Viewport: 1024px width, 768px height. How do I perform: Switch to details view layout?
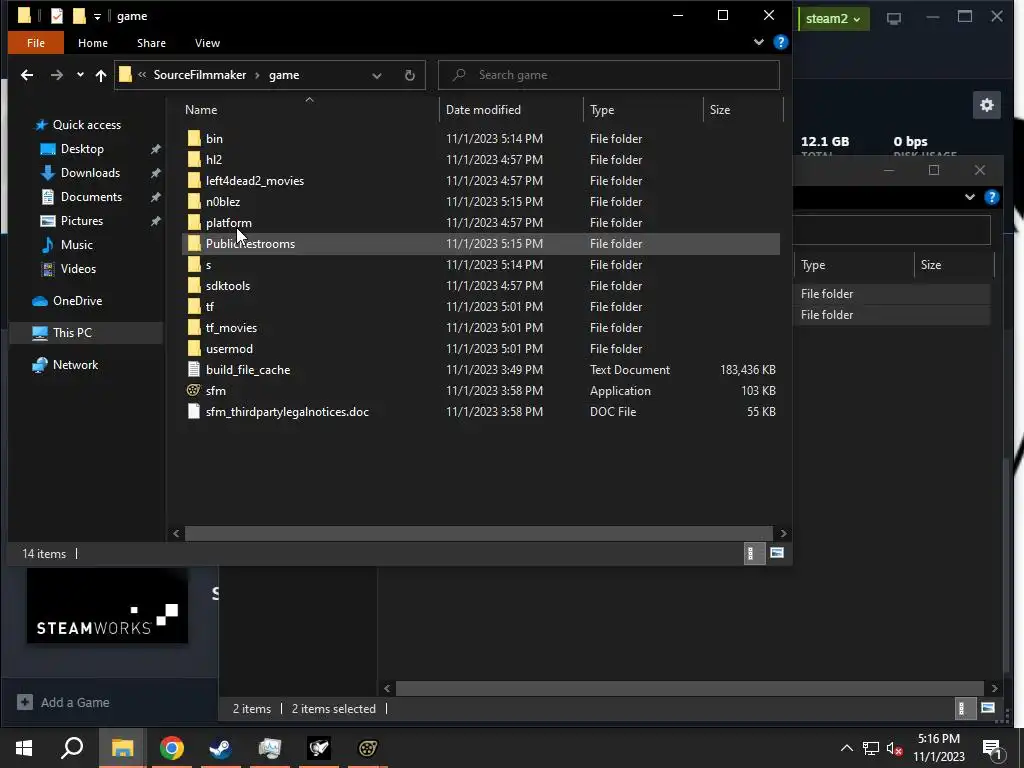pos(754,554)
